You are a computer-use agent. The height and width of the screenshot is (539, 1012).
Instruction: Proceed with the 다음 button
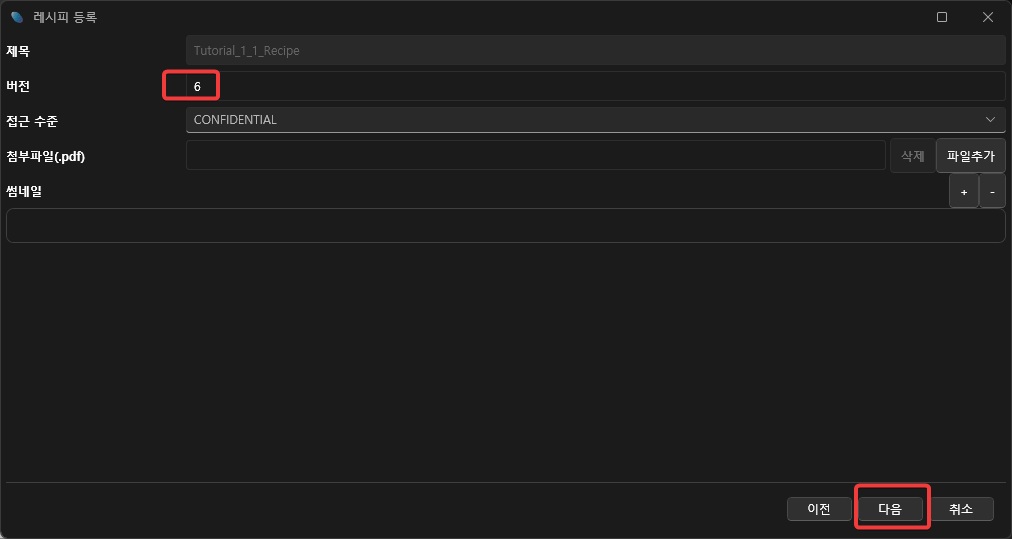coord(890,509)
